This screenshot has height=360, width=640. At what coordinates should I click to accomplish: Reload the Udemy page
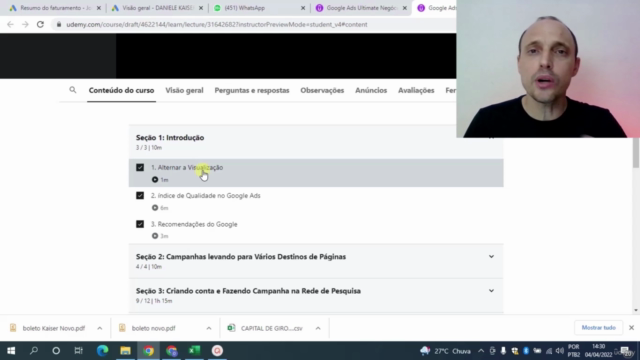[40, 24]
